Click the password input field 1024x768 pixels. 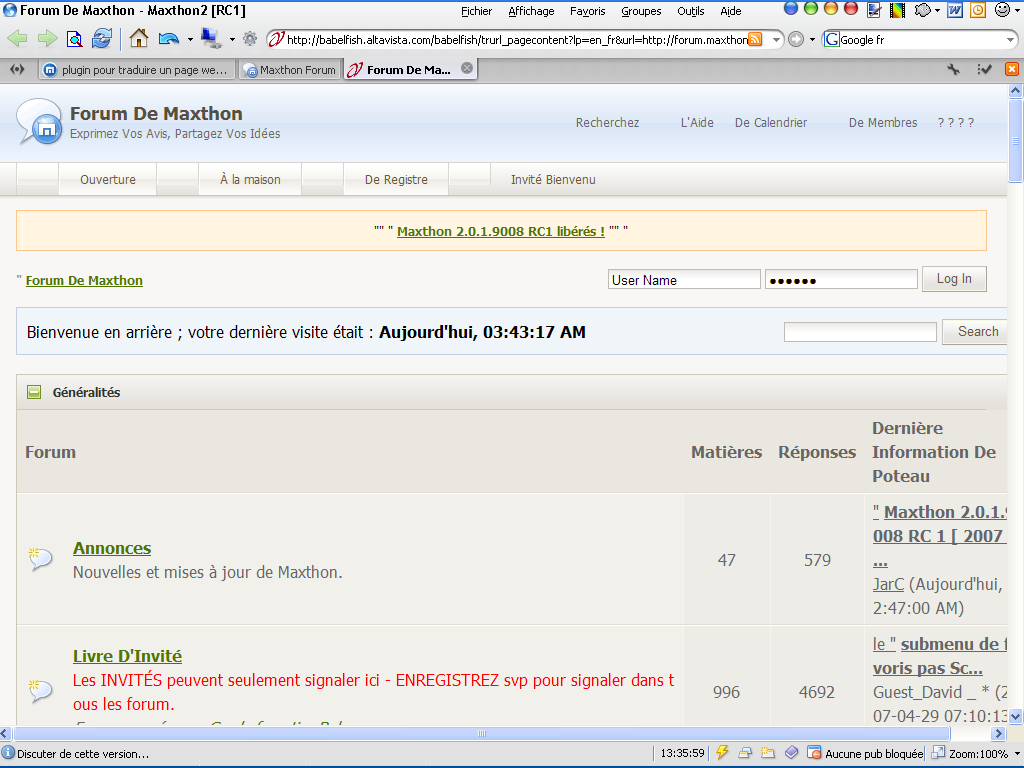tap(841, 280)
